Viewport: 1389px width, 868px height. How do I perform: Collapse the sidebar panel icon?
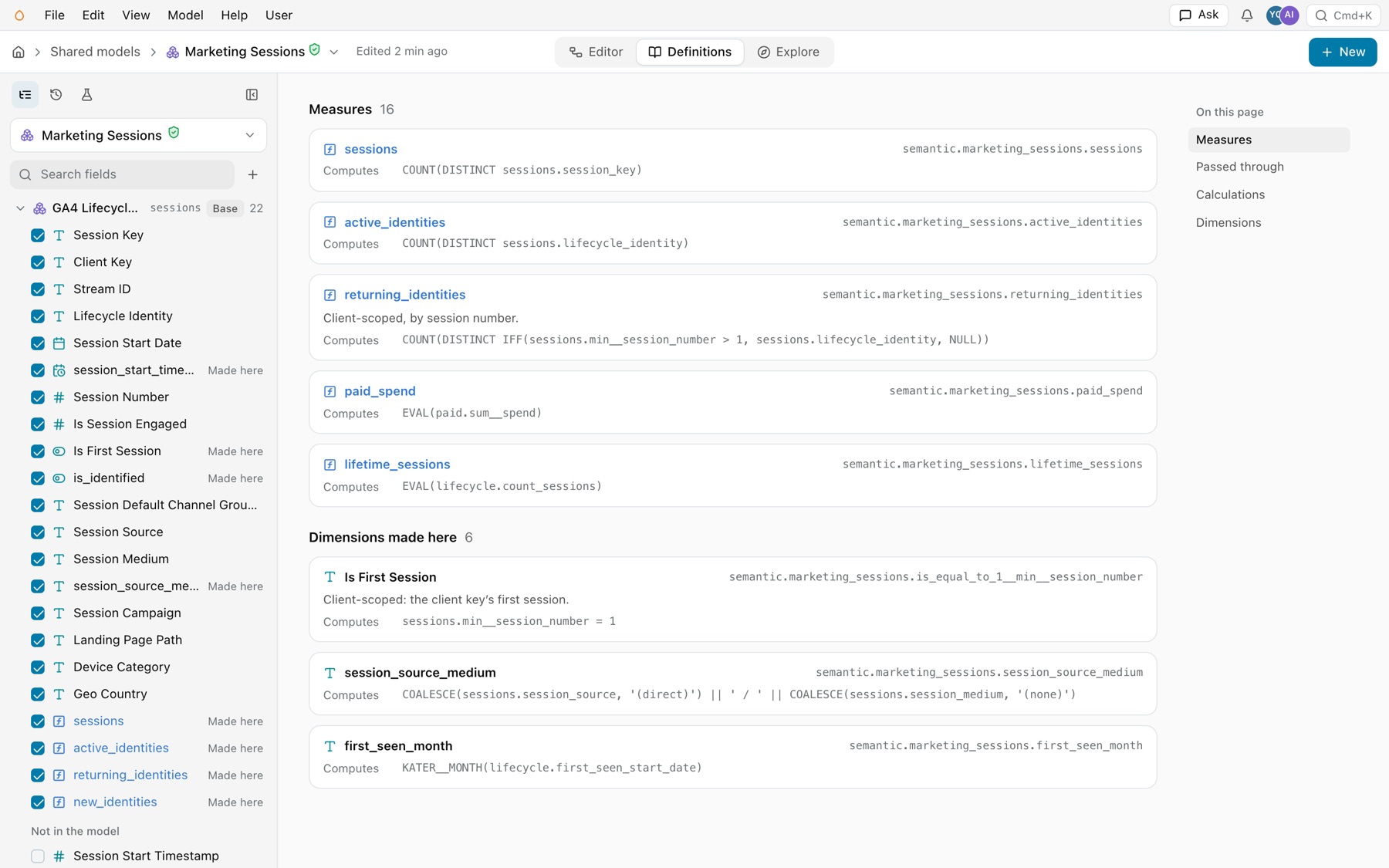tap(252, 95)
